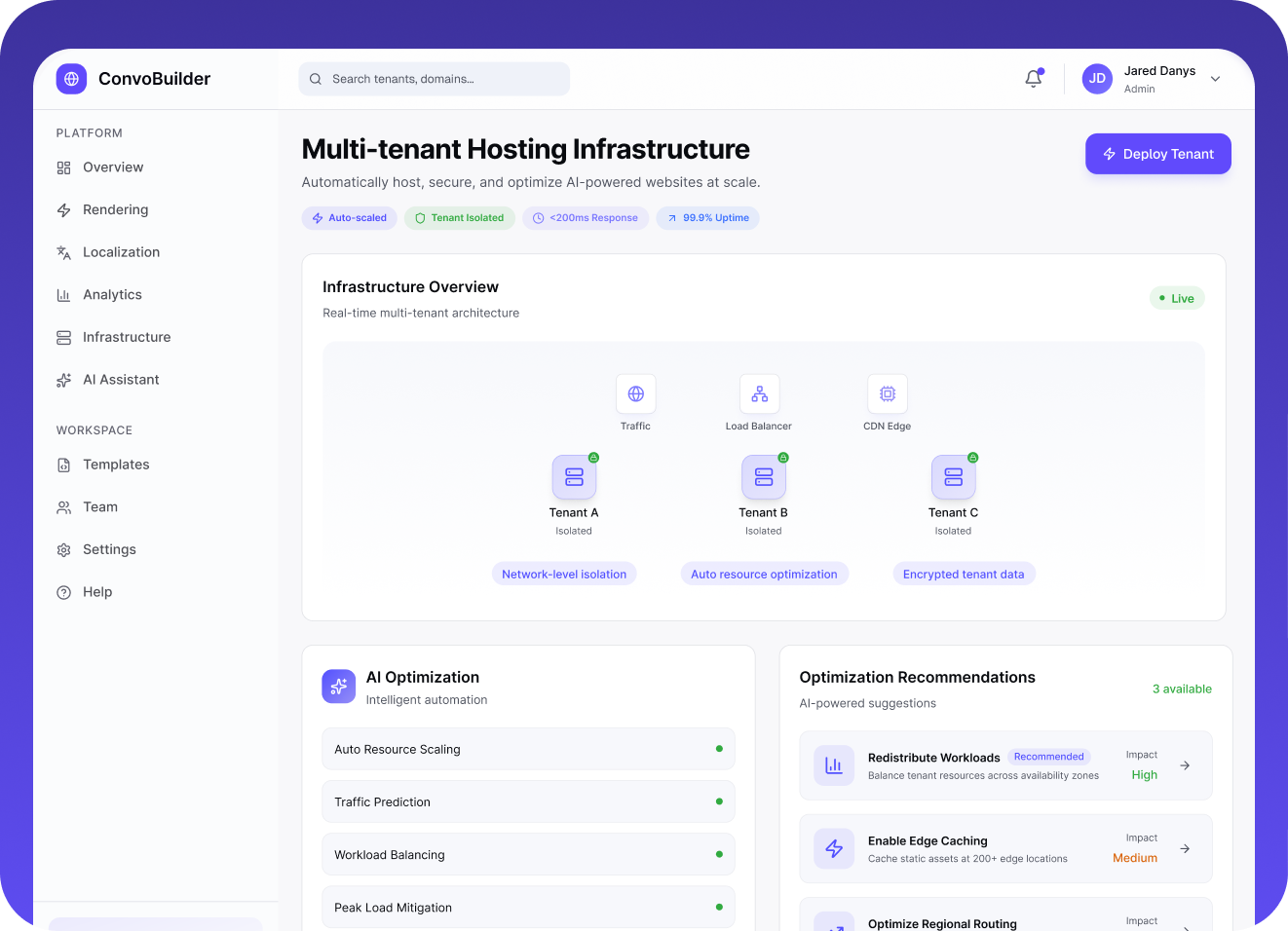Click the 3 available link

click(x=1182, y=689)
